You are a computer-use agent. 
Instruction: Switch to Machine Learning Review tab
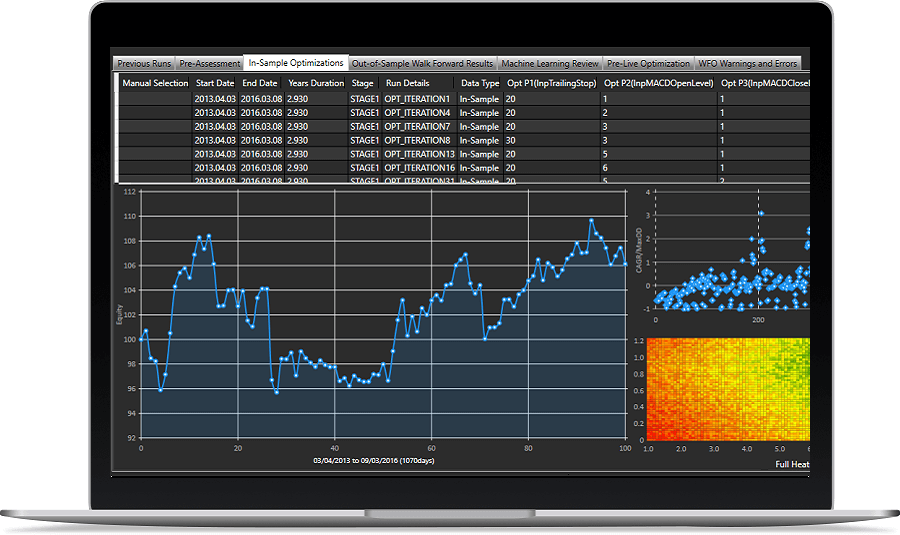pos(550,64)
